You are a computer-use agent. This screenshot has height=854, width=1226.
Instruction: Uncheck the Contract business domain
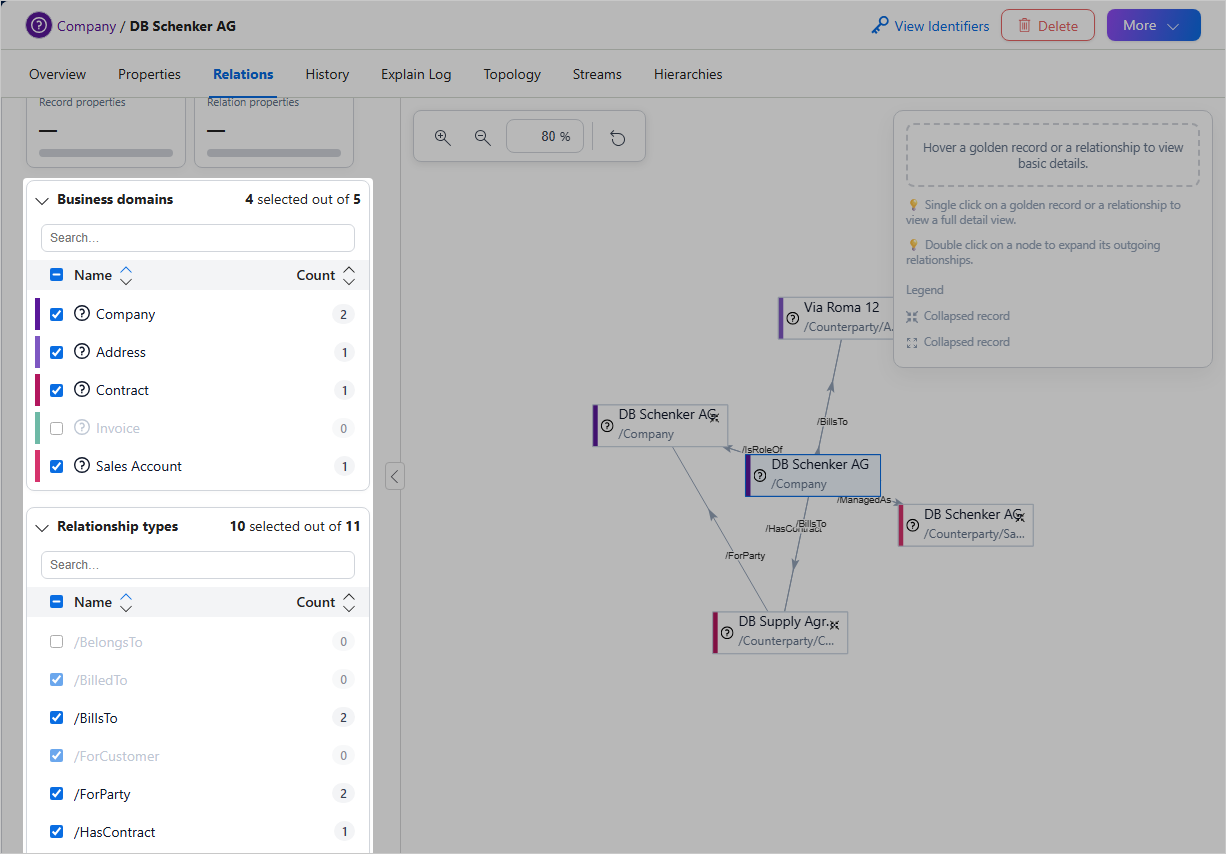coord(57,390)
